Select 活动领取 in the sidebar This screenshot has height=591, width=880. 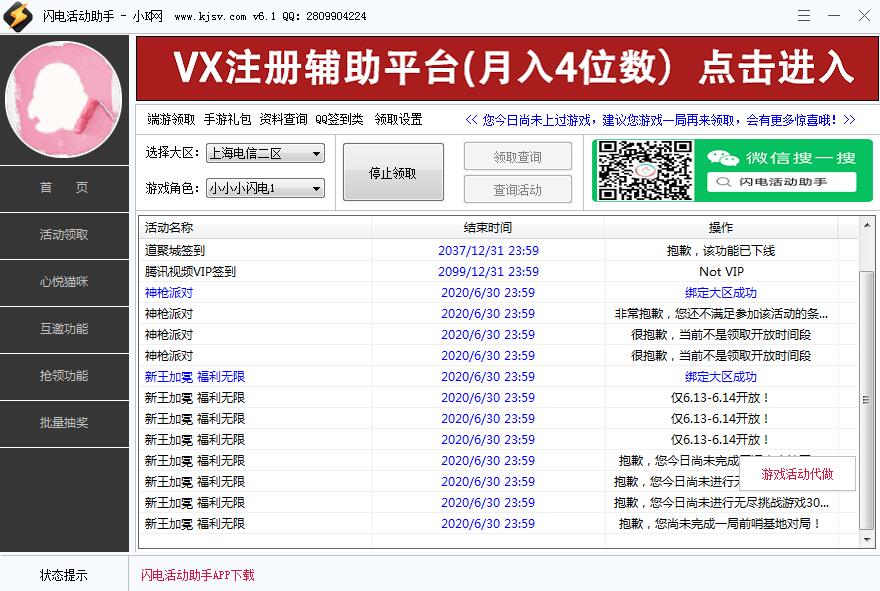coord(64,236)
